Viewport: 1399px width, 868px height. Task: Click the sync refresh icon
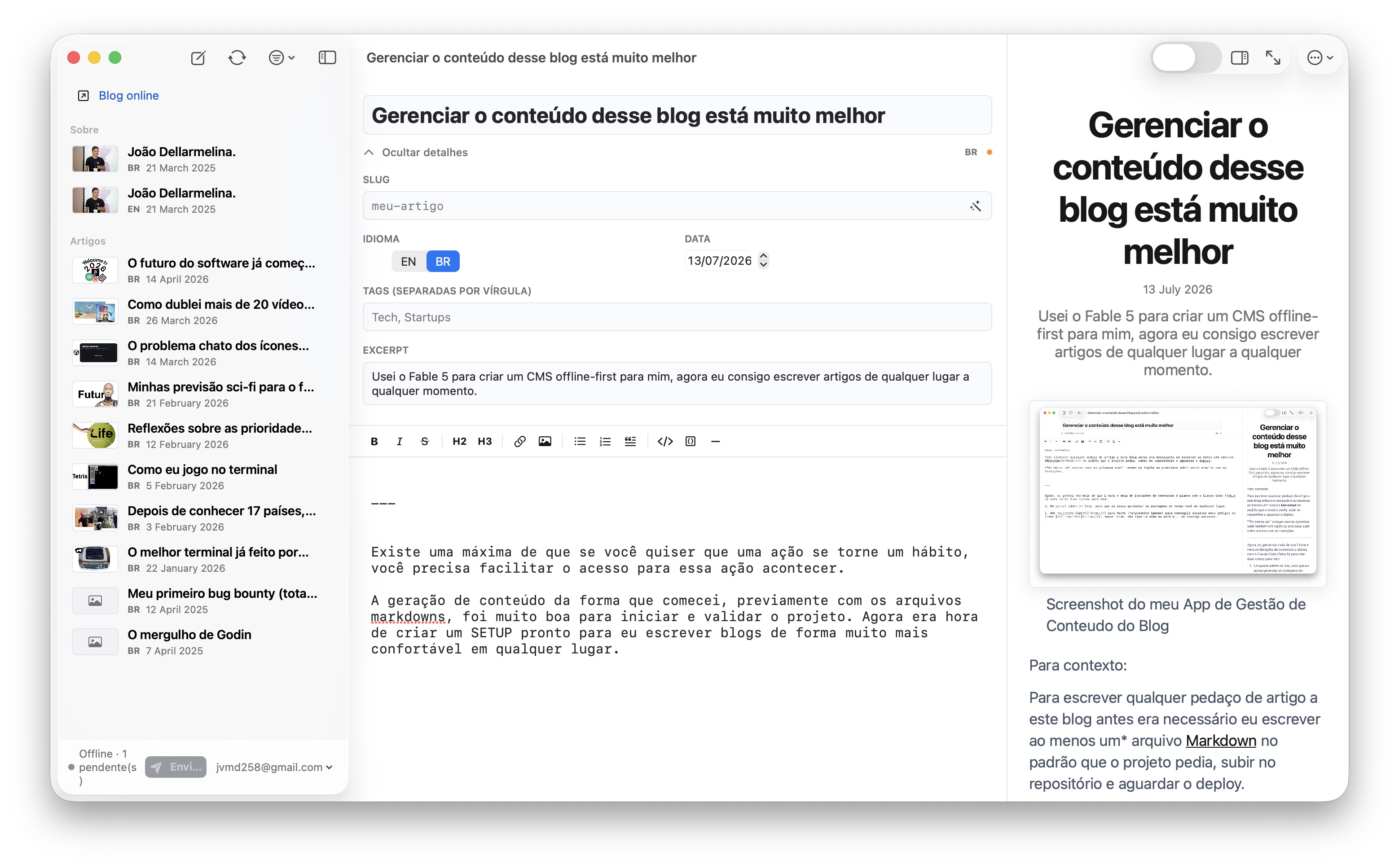[x=237, y=58]
